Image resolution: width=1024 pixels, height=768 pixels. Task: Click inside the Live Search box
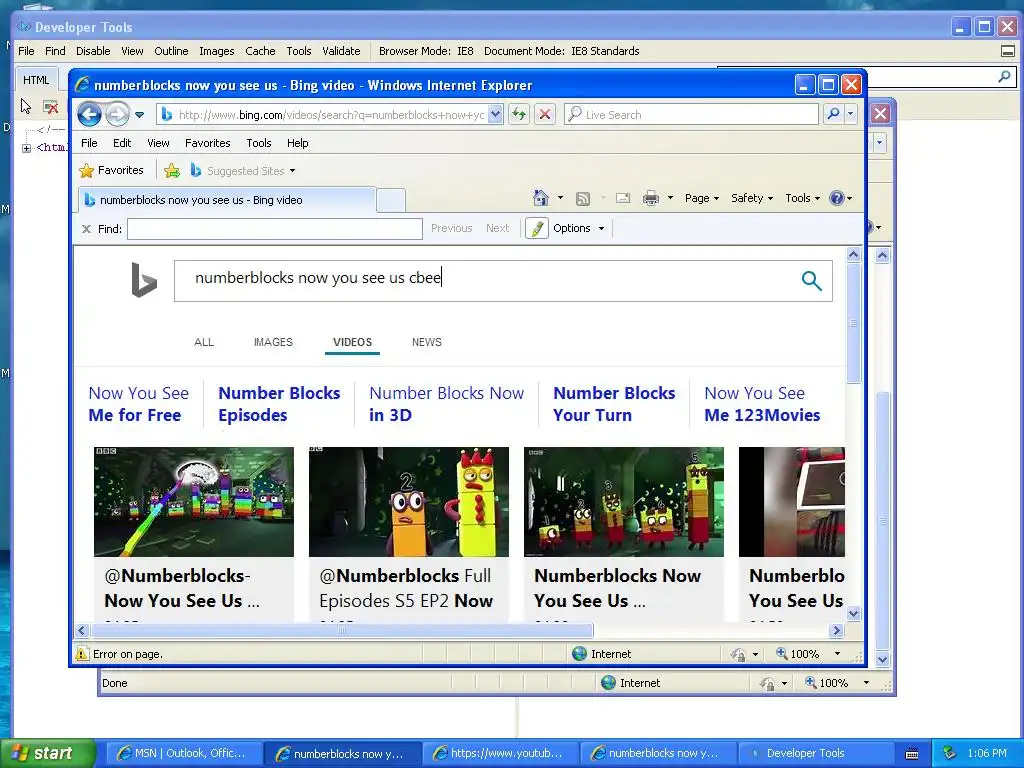pyautogui.click(x=691, y=114)
